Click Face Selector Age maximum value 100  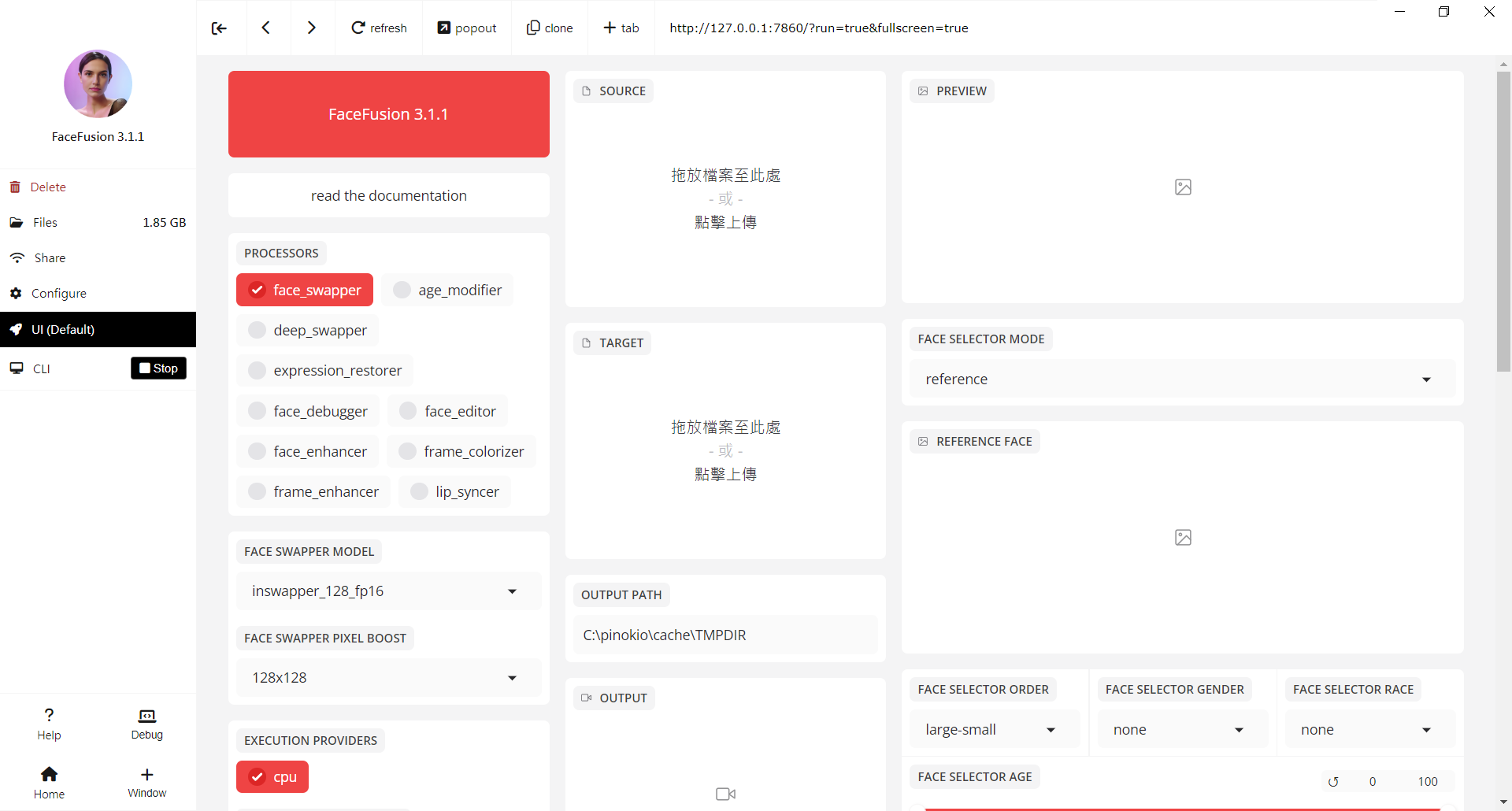(x=1427, y=782)
